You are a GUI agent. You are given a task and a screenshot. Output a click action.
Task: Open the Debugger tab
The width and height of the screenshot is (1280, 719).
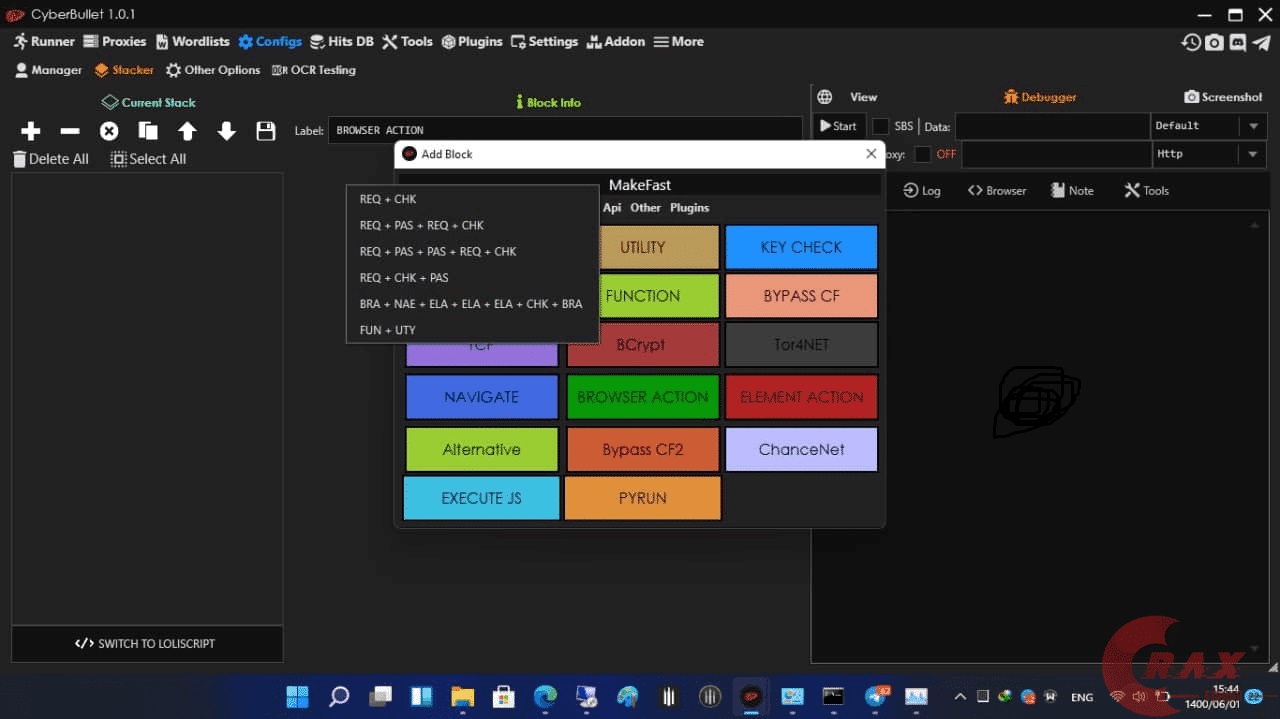pos(1040,97)
